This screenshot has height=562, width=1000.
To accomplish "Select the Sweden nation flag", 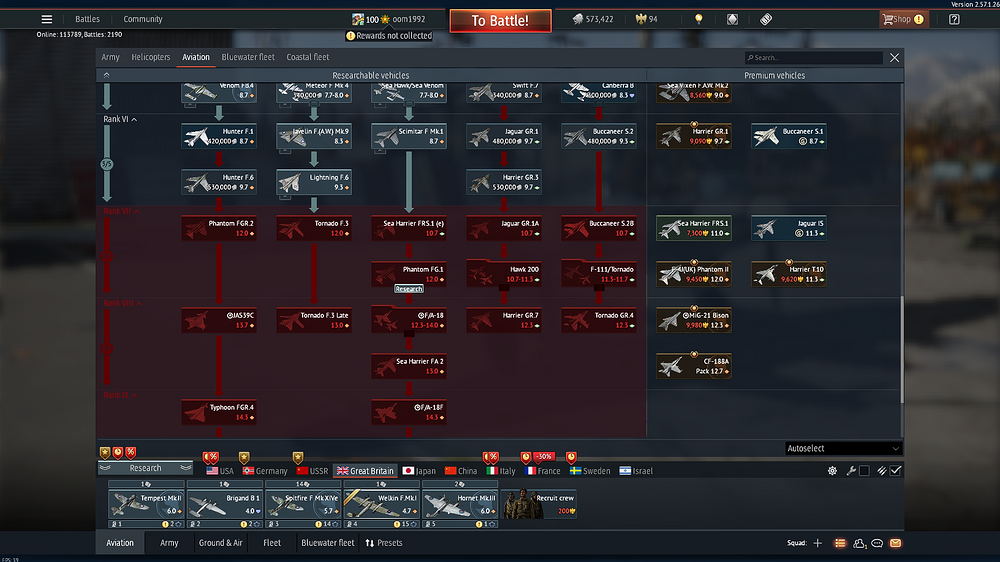I will 590,471.
